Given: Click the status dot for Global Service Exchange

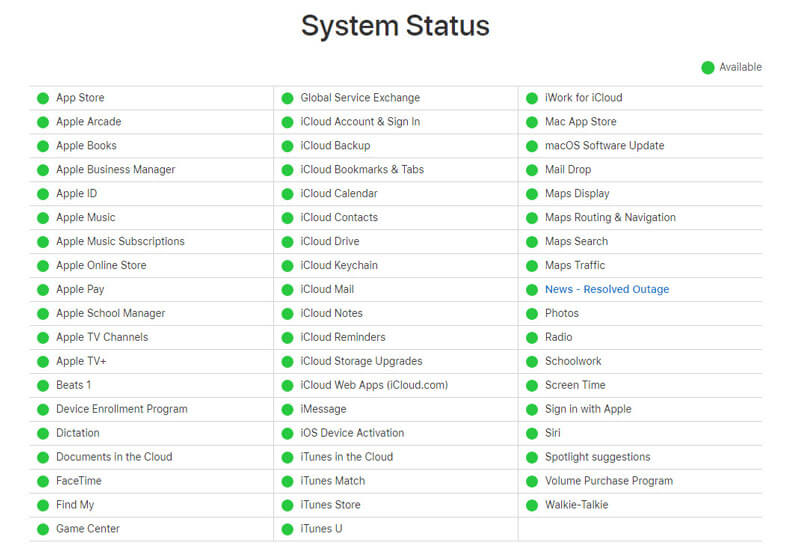Looking at the screenshot, I should coord(287,98).
